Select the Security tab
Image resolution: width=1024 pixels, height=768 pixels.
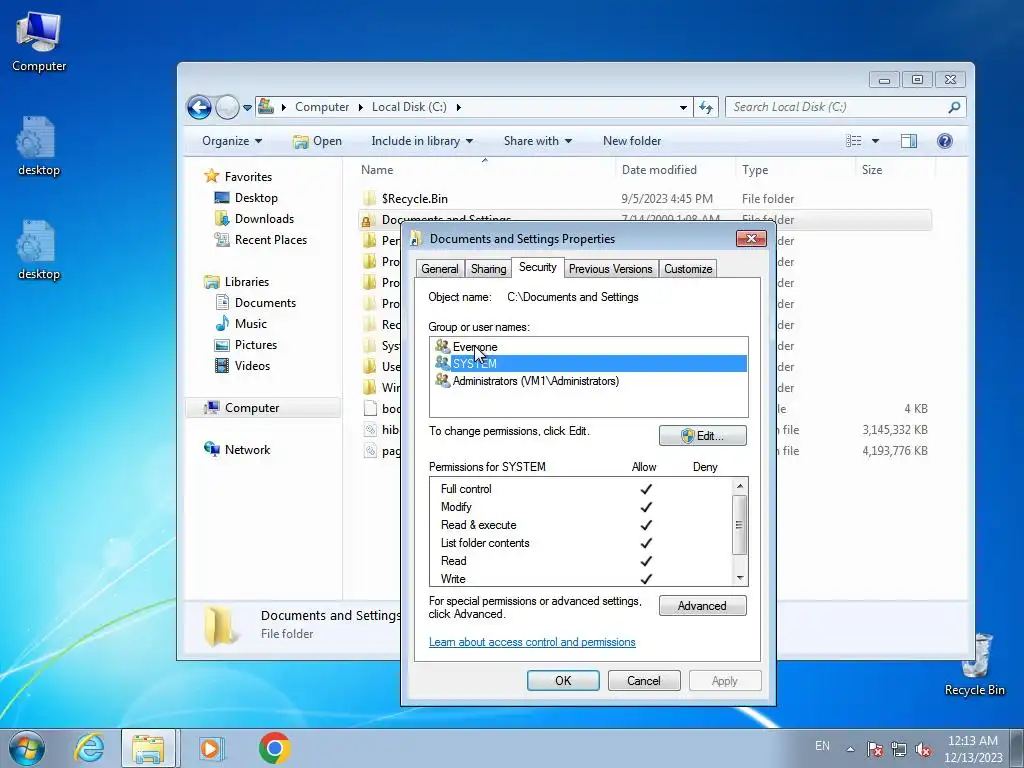pos(537,267)
